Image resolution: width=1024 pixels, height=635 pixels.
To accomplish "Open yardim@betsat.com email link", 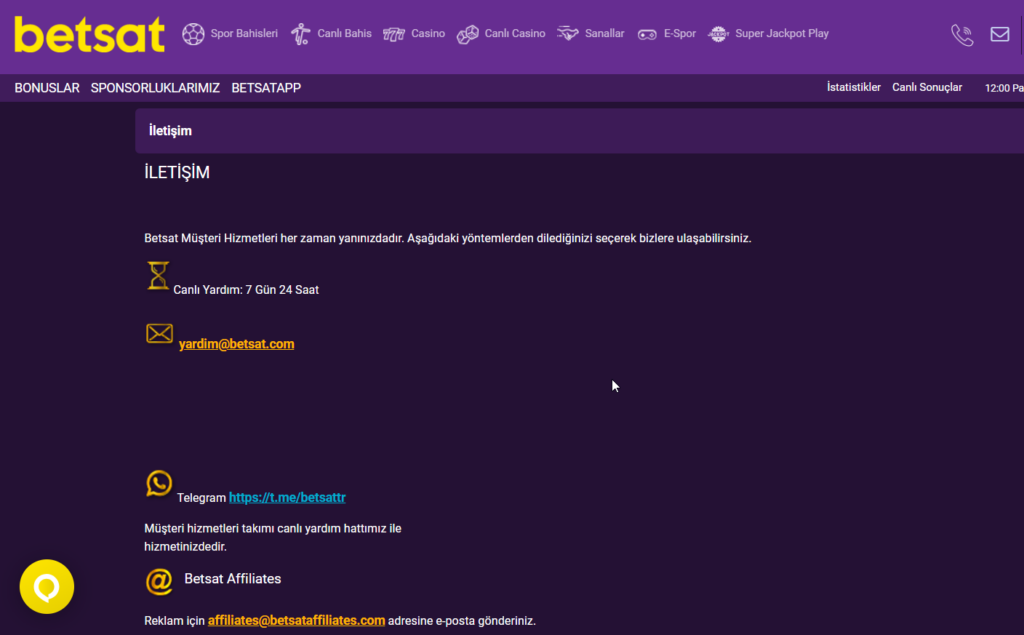I will pos(236,344).
